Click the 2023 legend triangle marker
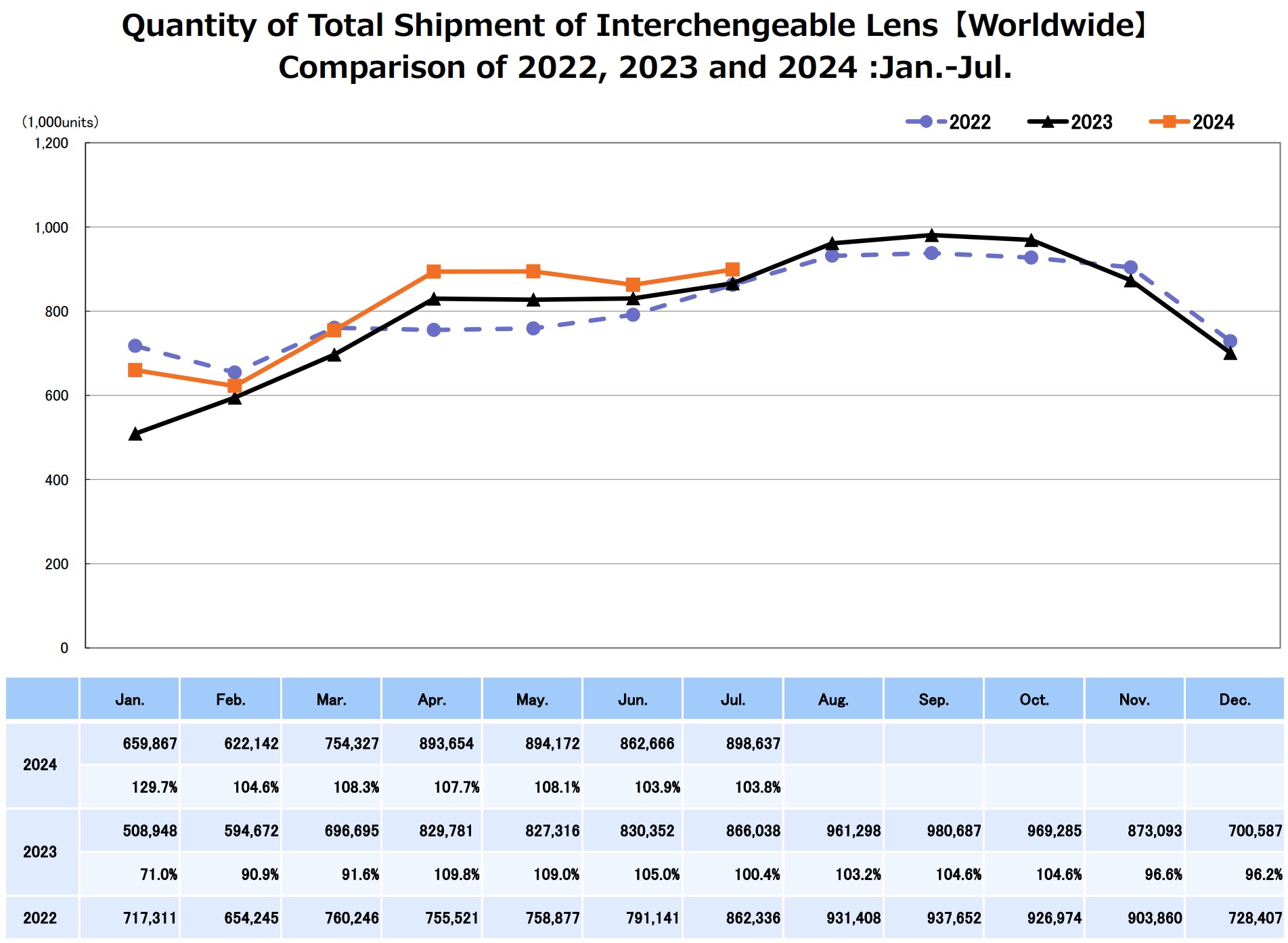The height and width of the screenshot is (943, 1288). coord(1048,122)
